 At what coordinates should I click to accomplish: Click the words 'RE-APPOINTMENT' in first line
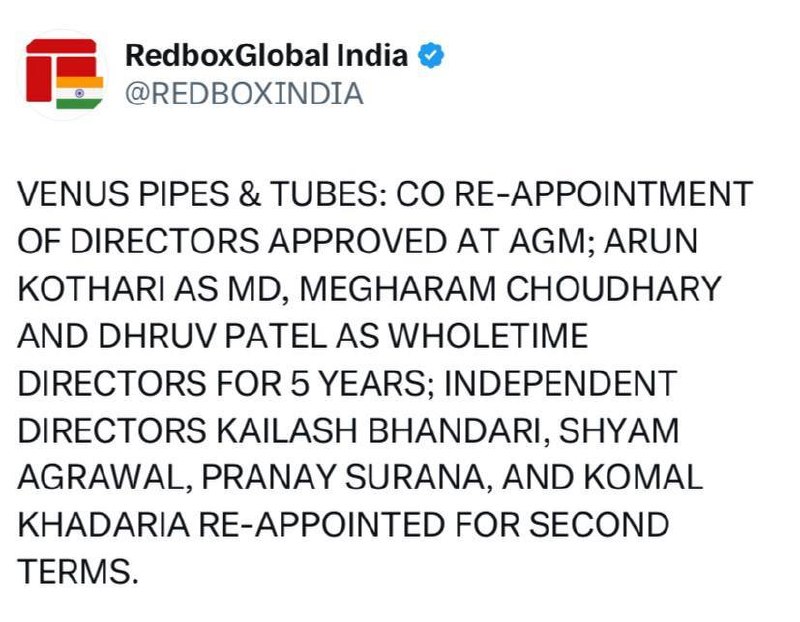[603, 194]
